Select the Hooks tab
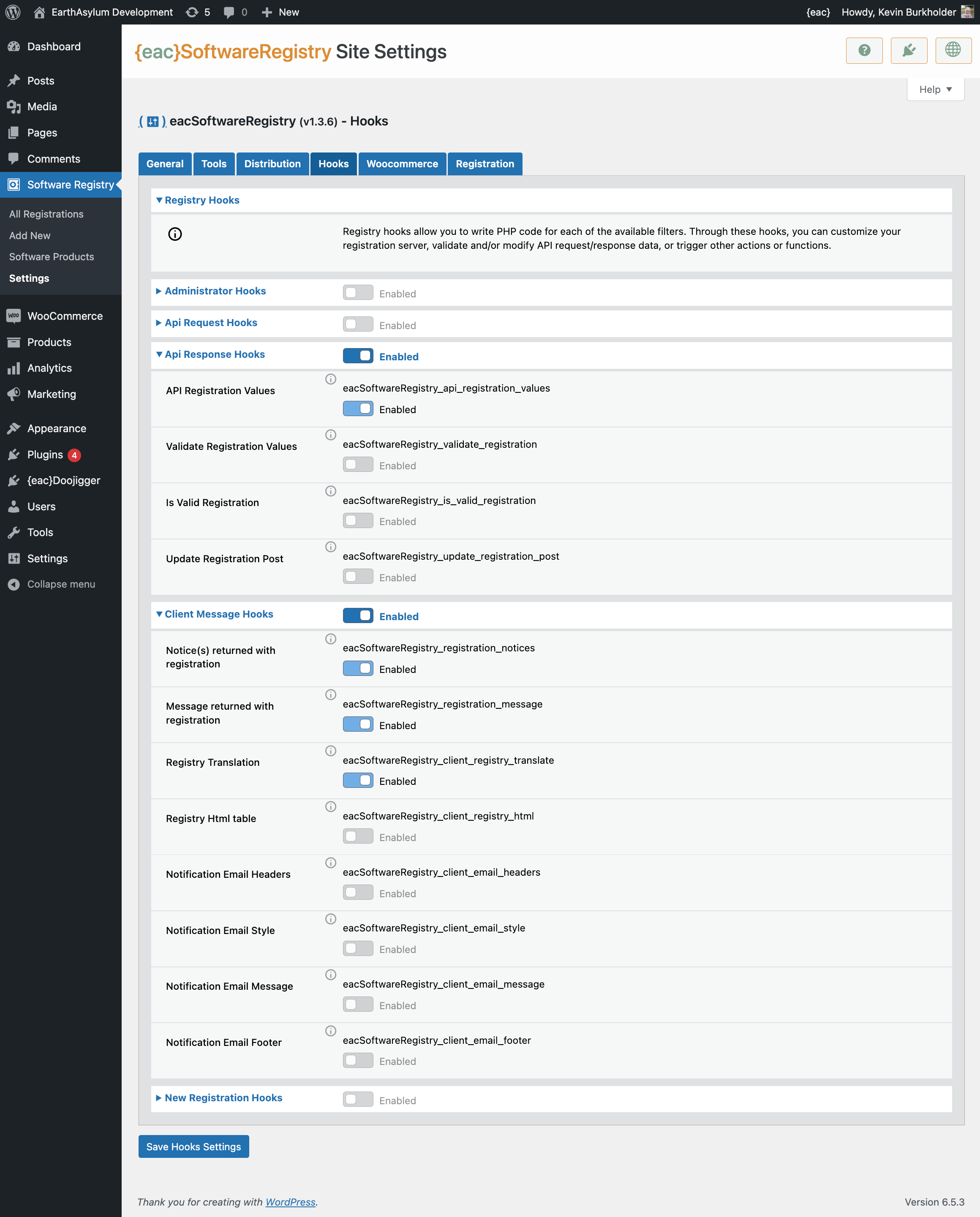 click(x=334, y=164)
